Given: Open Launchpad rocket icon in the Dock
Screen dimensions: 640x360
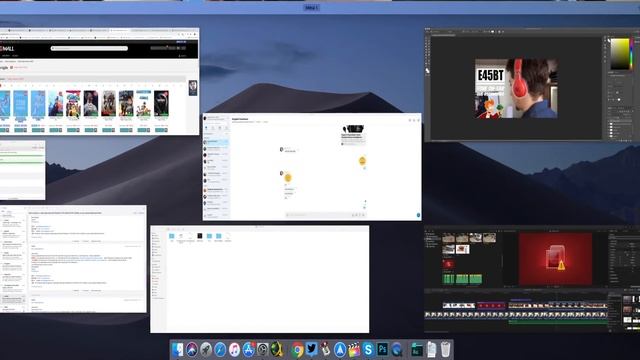Looking at the screenshot, I should coord(206,350).
